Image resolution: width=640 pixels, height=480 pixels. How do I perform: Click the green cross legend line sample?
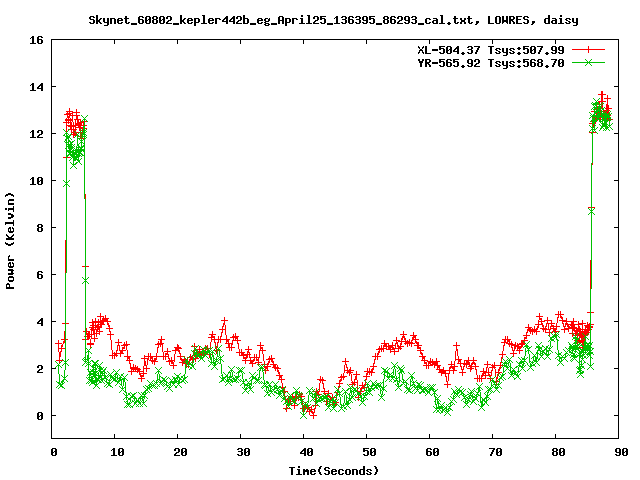(x=588, y=62)
